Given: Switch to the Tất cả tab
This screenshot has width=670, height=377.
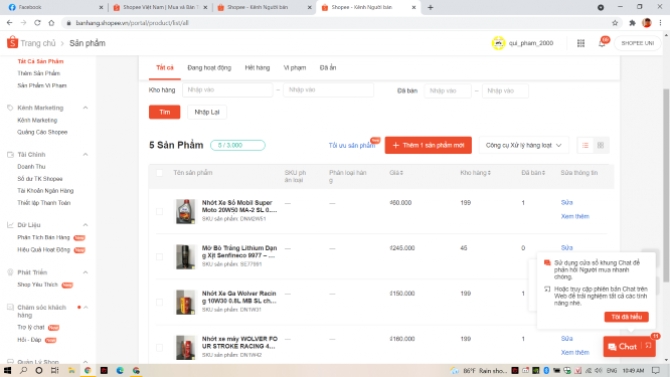Looking at the screenshot, I should [165, 68].
